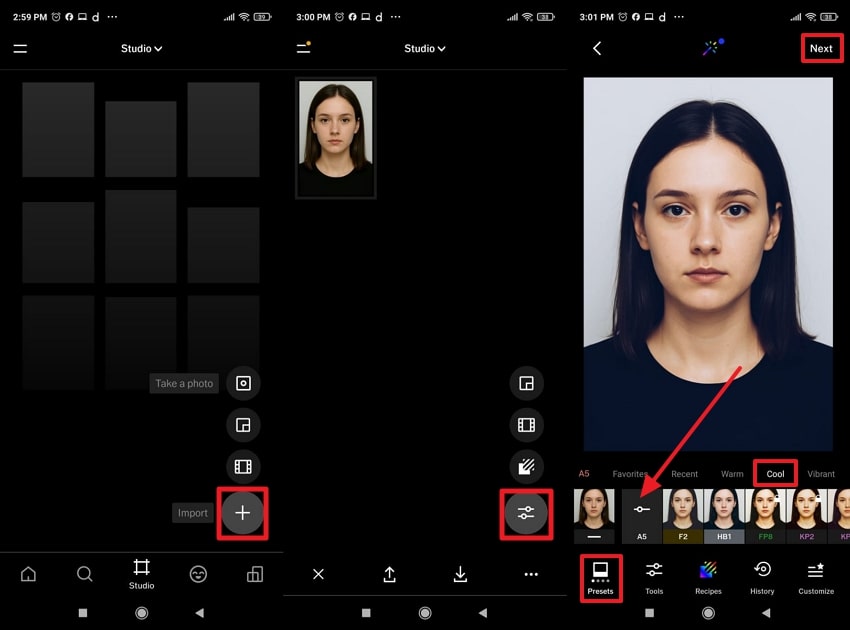The height and width of the screenshot is (630, 850).
Task: Tap Android home button in right screen
Action: [x=708, y=613]
